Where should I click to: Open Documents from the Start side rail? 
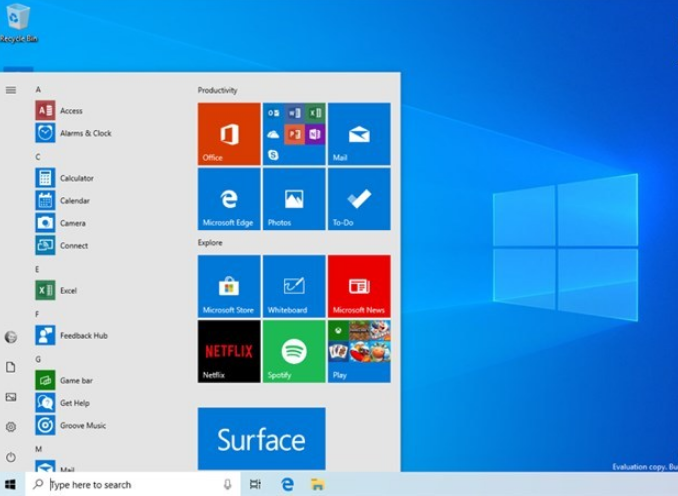(x=11, y=367)
